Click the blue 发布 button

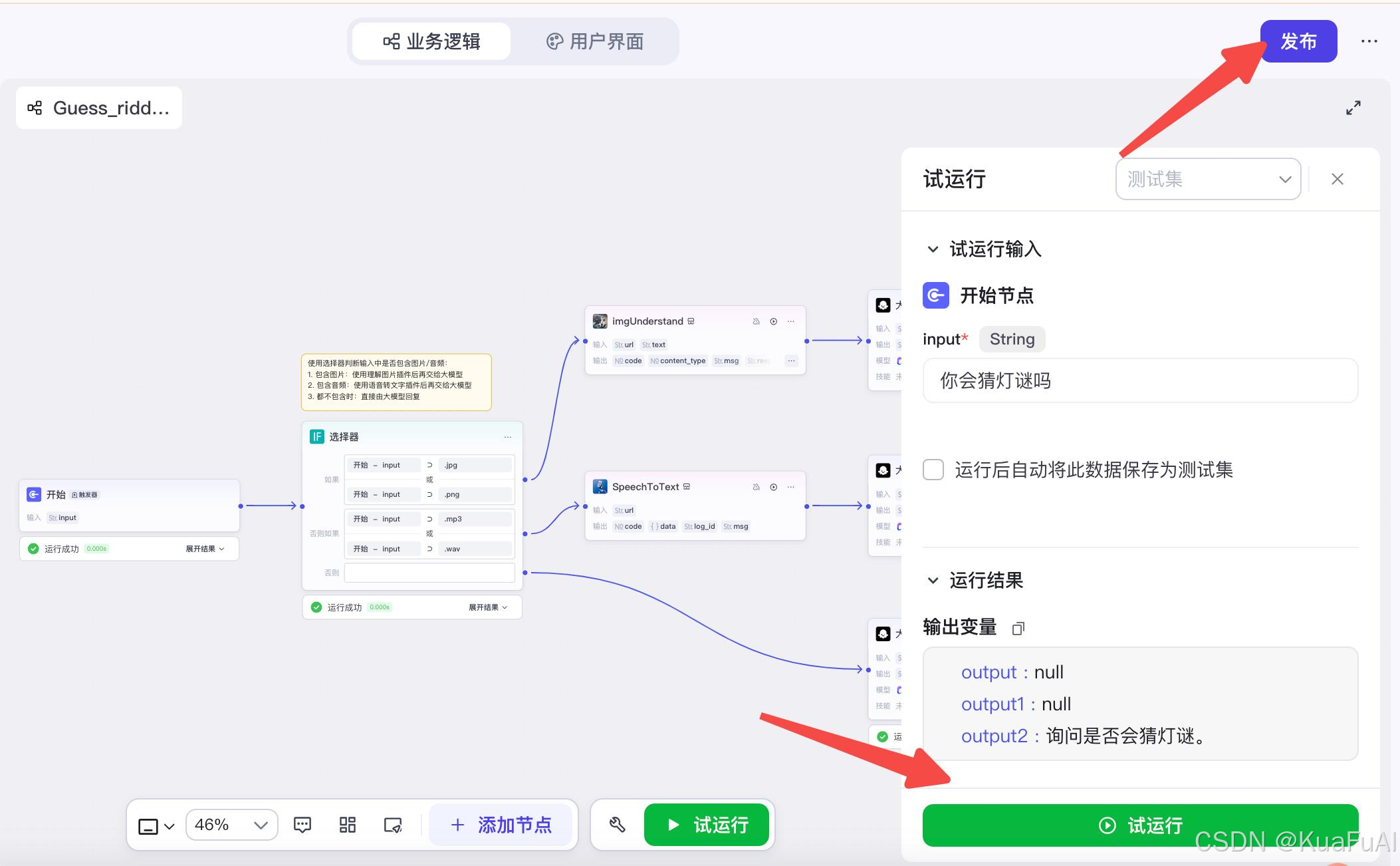(x=1298, y=41)
